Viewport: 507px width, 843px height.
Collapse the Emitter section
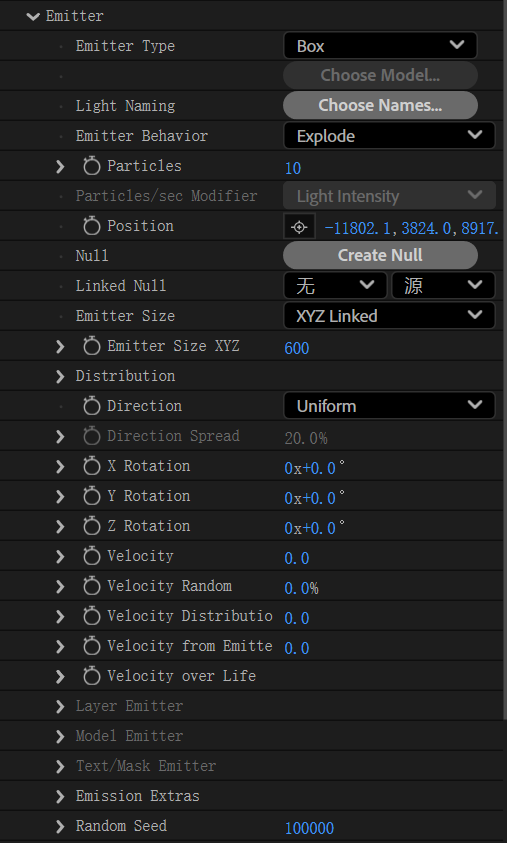(33, 16)
